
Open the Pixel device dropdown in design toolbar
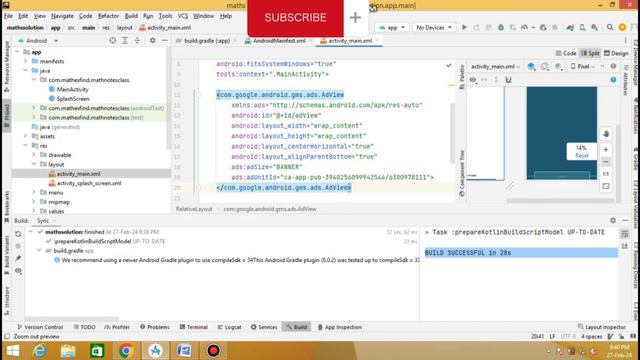tap(583, 66)
